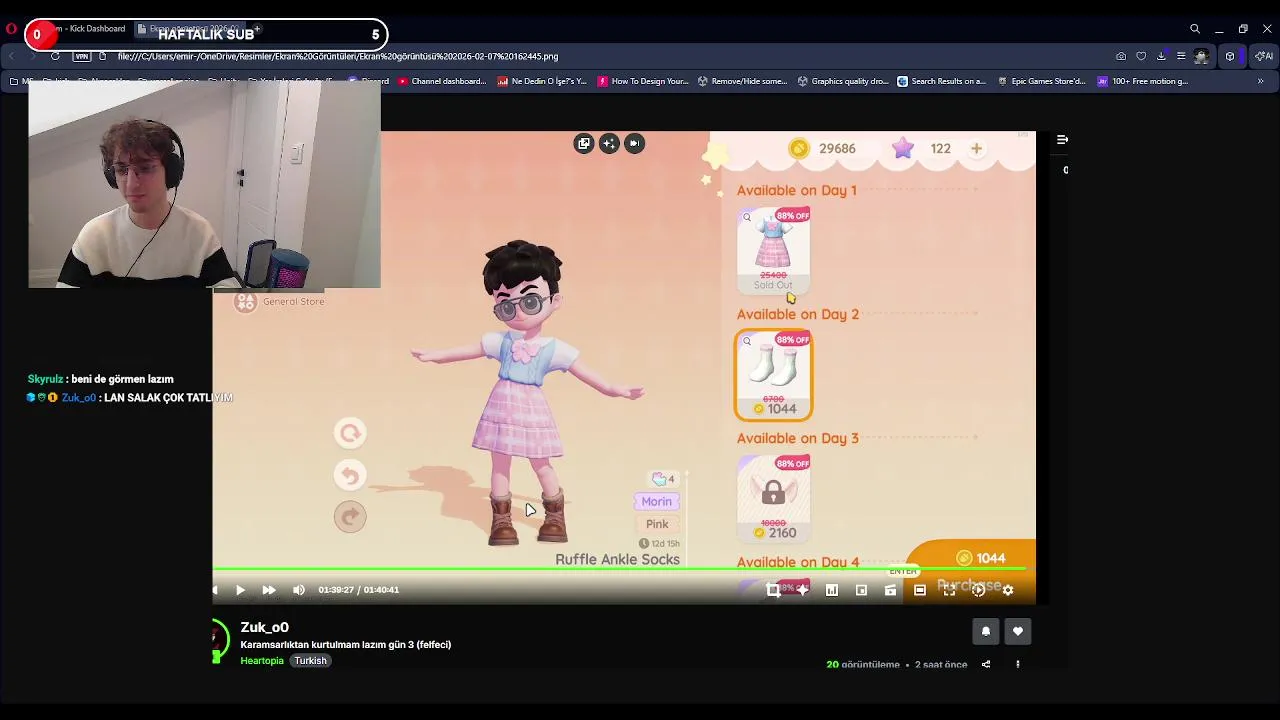Click the sparkle enhance overlay icon above video
Viewport: 1280px width, 720px height.
pyautogui.click(x=609, y=143)
